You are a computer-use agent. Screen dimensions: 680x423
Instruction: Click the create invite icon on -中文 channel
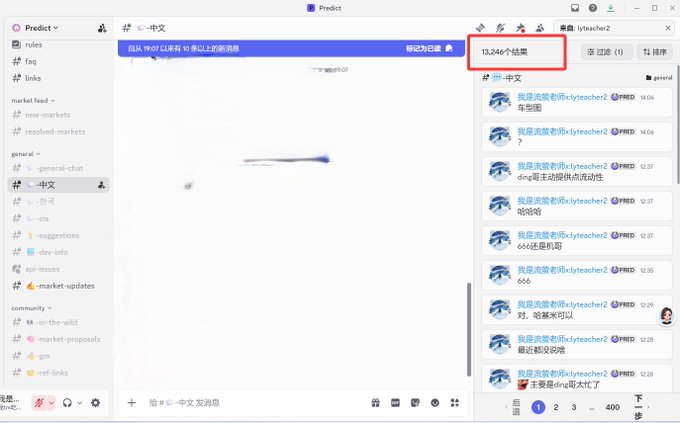click(x=101, y=185)
